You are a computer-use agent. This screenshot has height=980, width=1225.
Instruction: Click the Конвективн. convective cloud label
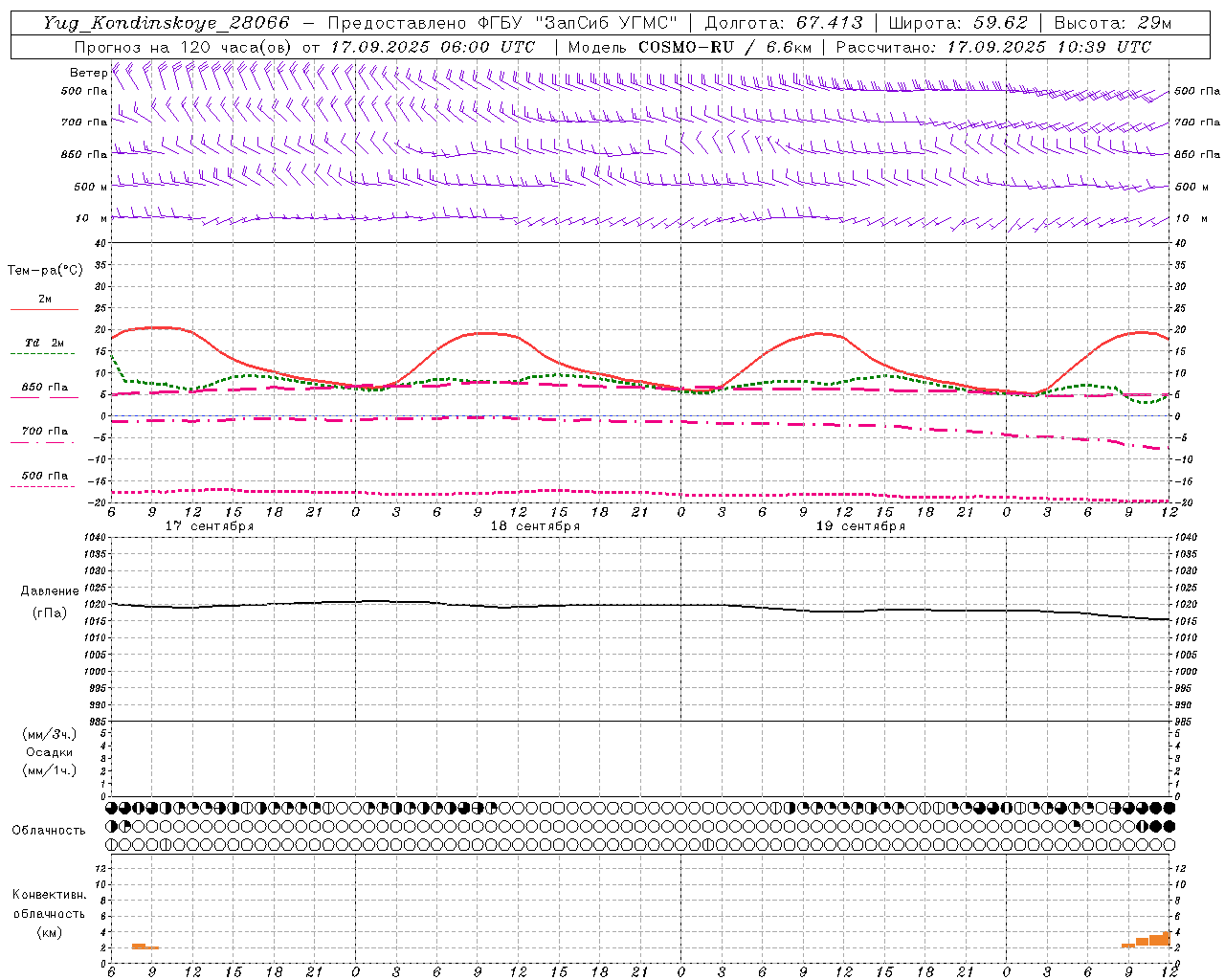[49, 895]
